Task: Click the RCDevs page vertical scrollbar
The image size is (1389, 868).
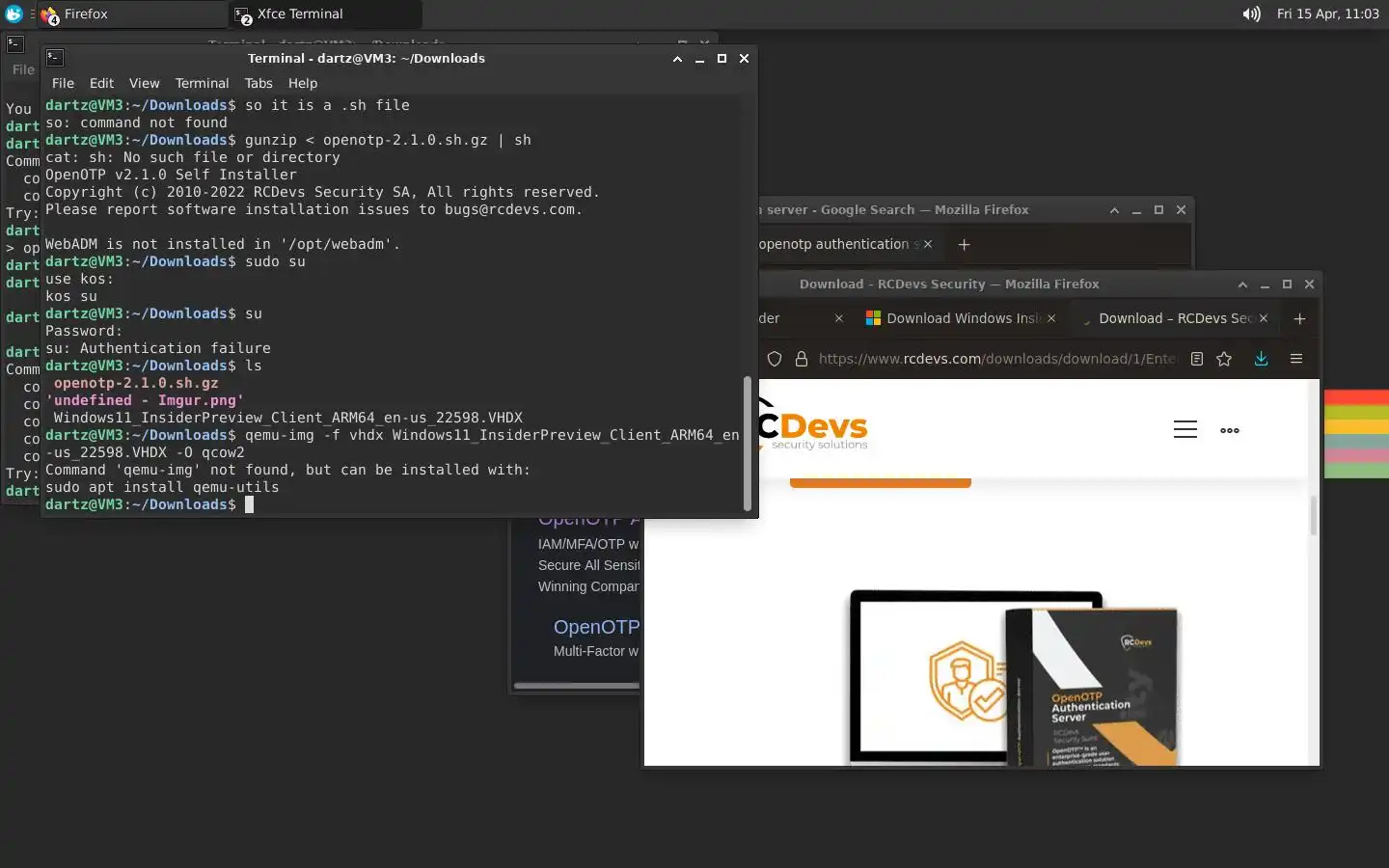Action: click(1313, 516)
